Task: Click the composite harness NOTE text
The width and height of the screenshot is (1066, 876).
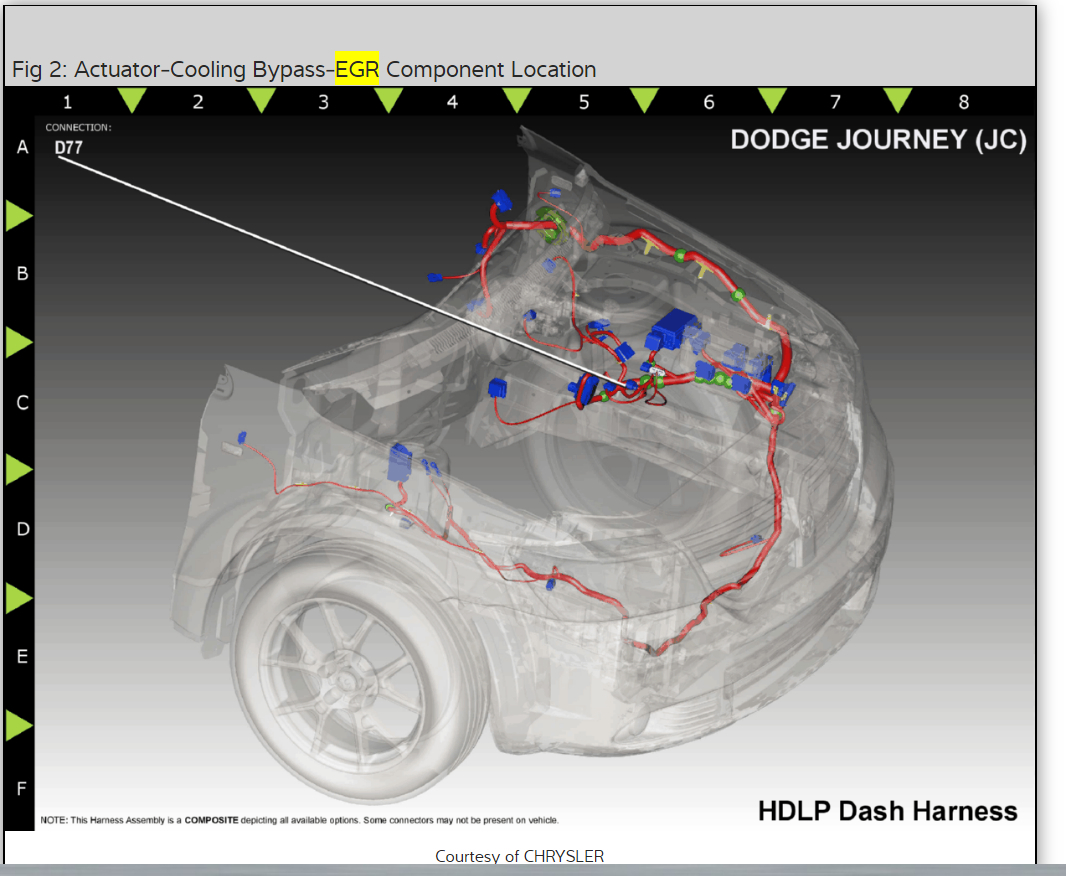Action: 299,820
